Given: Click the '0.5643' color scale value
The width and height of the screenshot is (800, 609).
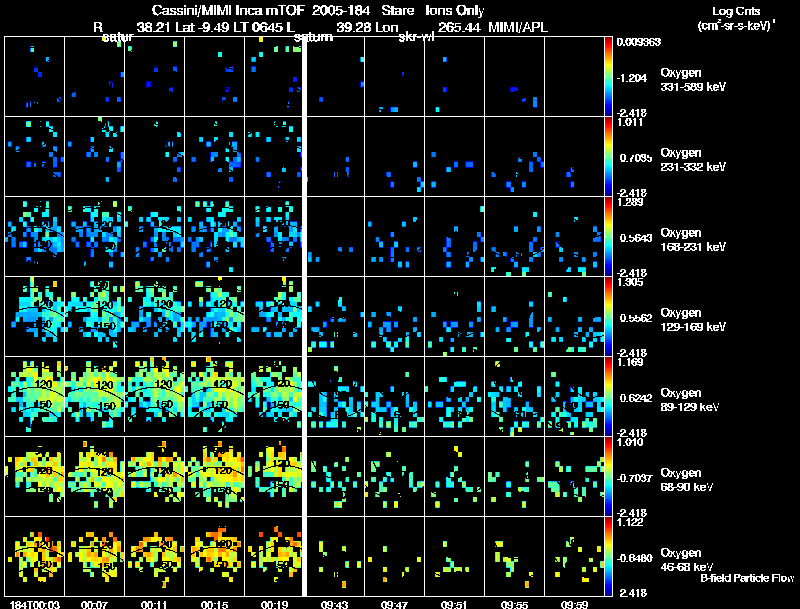Looking at the screenshot, I should pyautogui.click(x=636, y=238).
